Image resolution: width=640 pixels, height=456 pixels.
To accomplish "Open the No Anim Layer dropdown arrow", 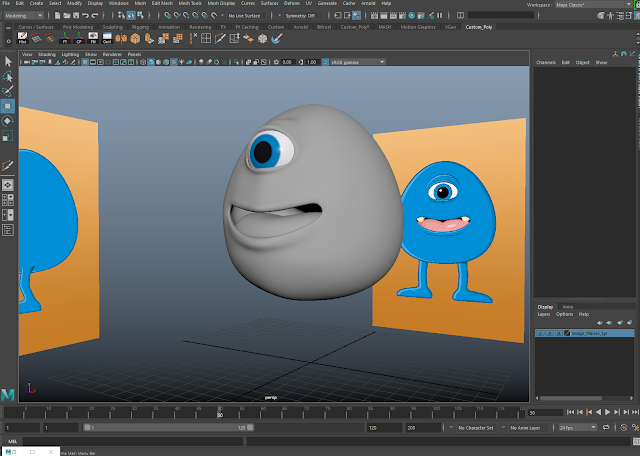I will [503, 427].
